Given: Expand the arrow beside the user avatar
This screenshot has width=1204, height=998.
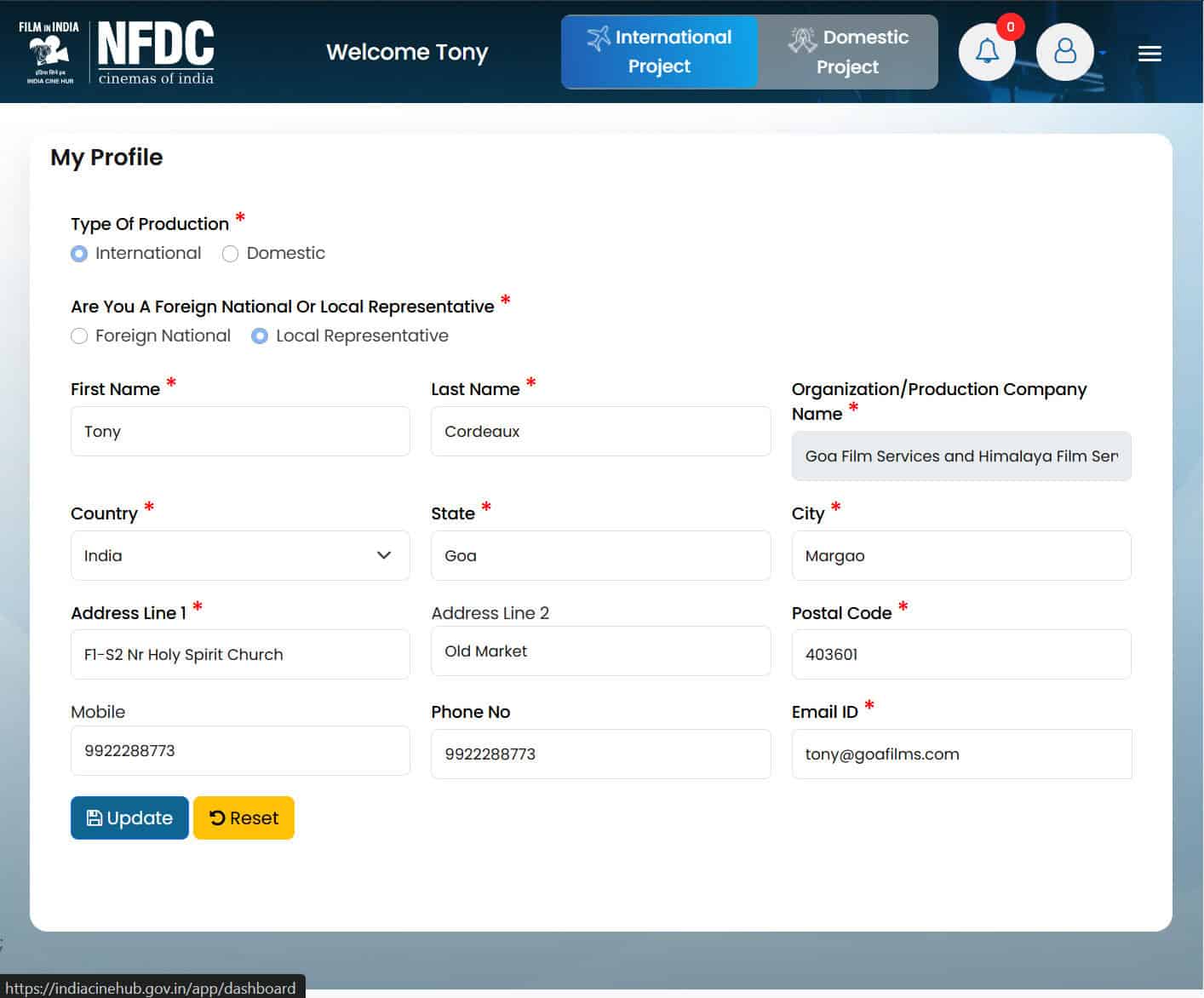Looking at the screenshot, I should (x=1103, y=54).
